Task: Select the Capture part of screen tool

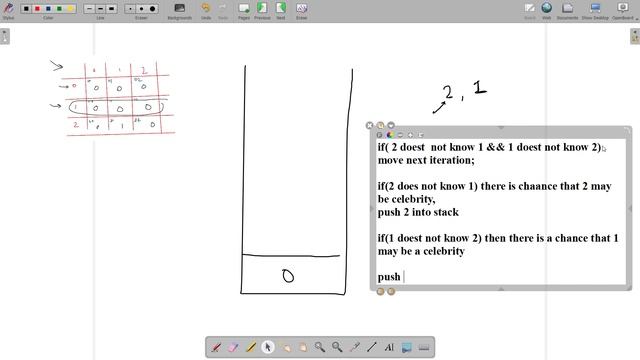Action: click(407, 347)
